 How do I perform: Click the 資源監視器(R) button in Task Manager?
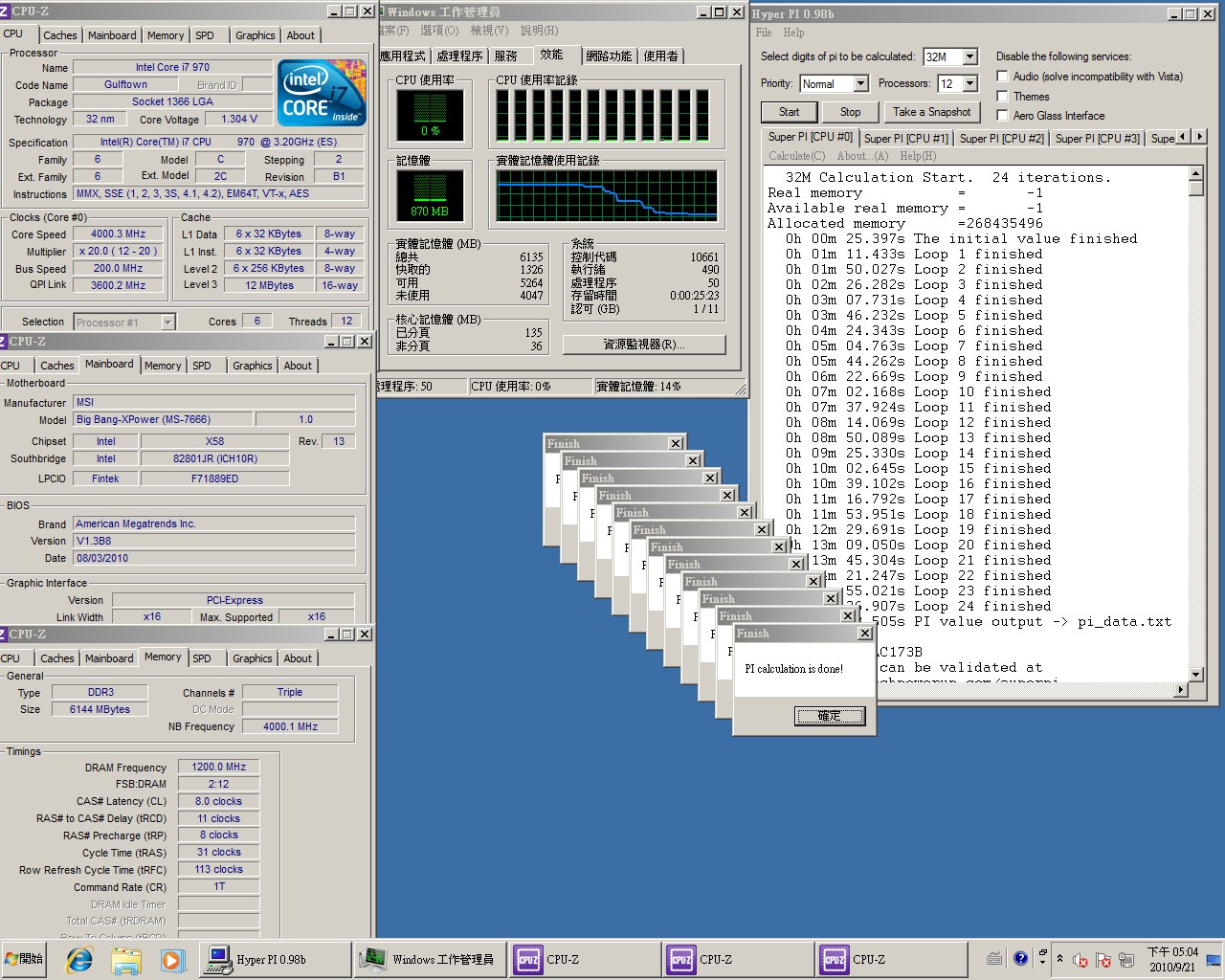click(x=644, y=345)
